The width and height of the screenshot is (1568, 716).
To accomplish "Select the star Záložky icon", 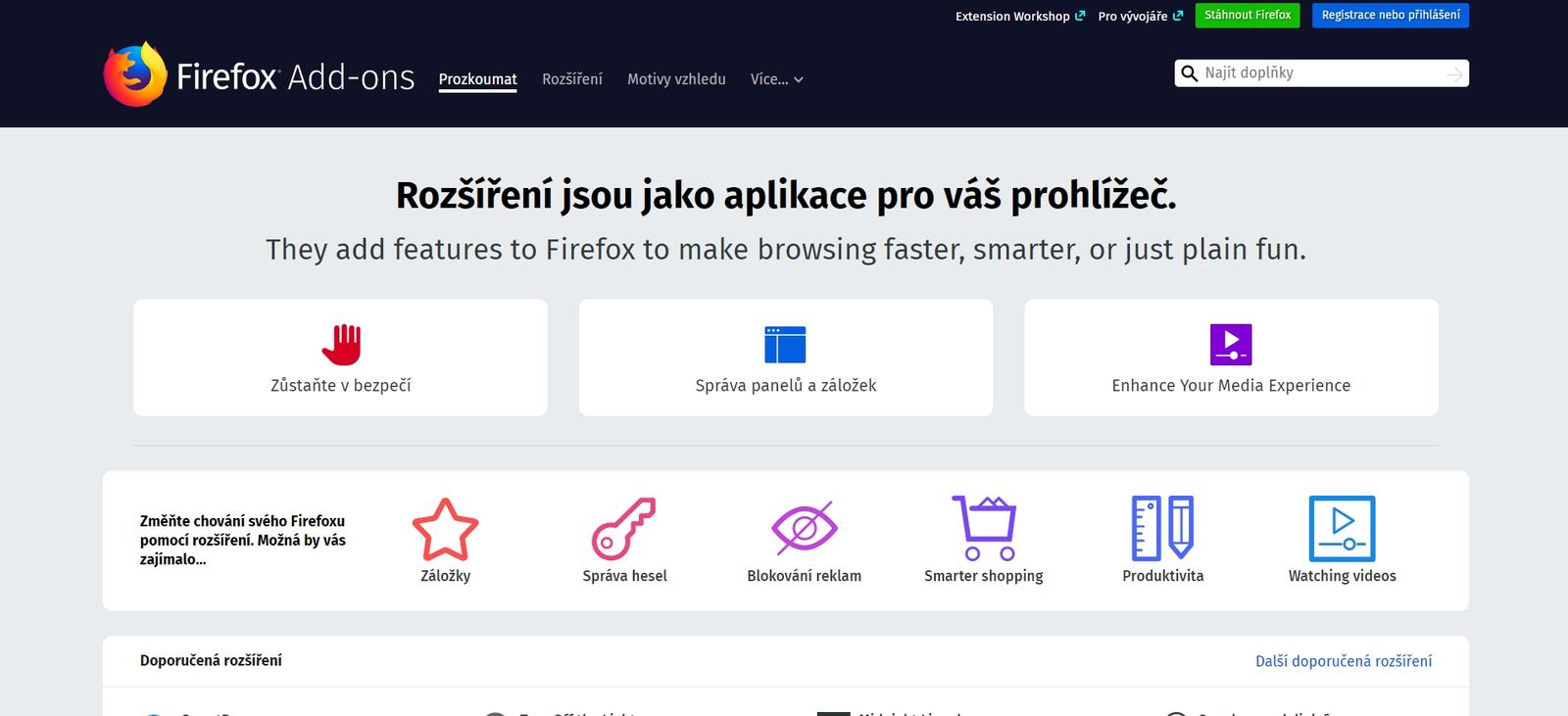I will pyautogui.click(x=446, y=529).
